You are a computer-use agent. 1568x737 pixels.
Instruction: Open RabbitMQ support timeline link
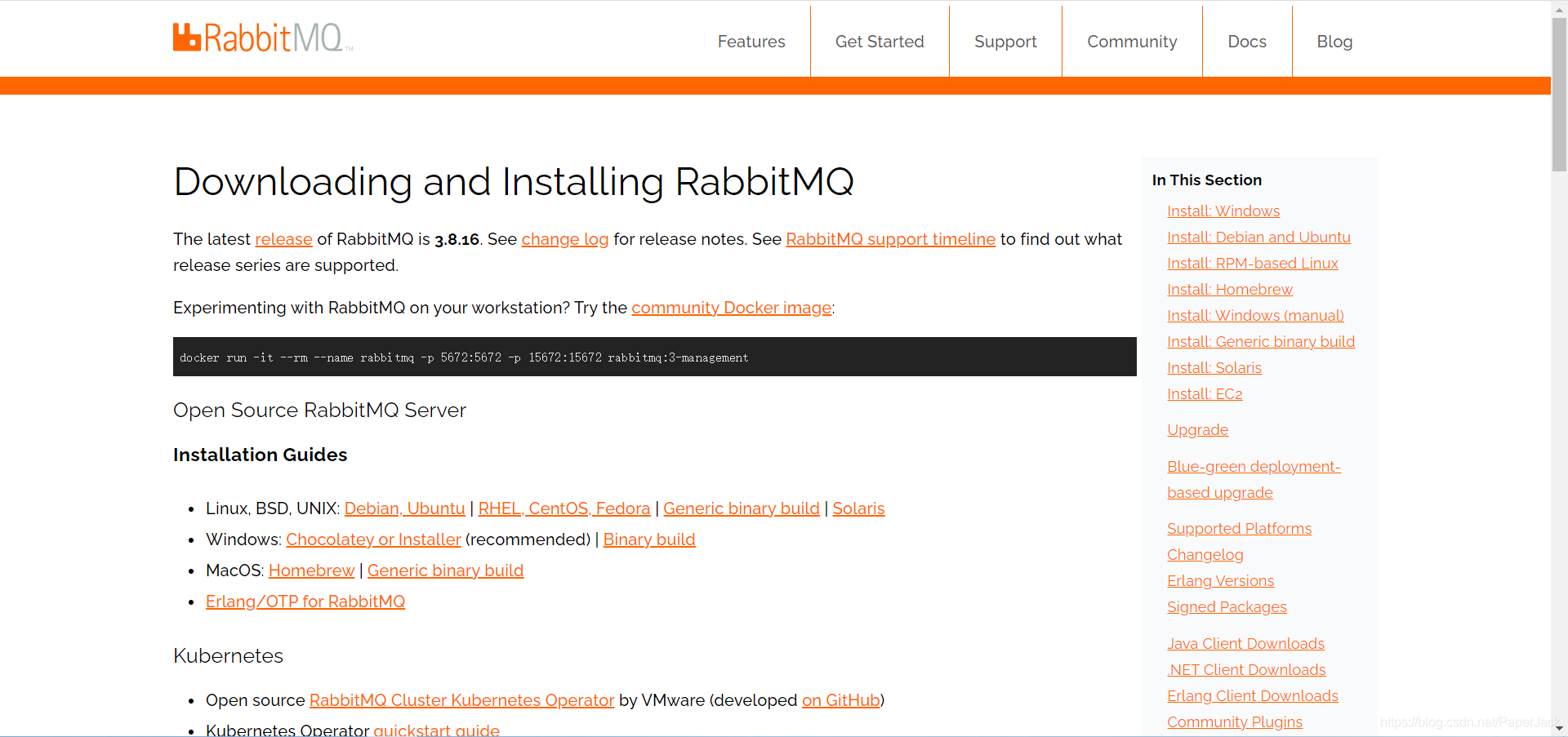pos(890,239)
